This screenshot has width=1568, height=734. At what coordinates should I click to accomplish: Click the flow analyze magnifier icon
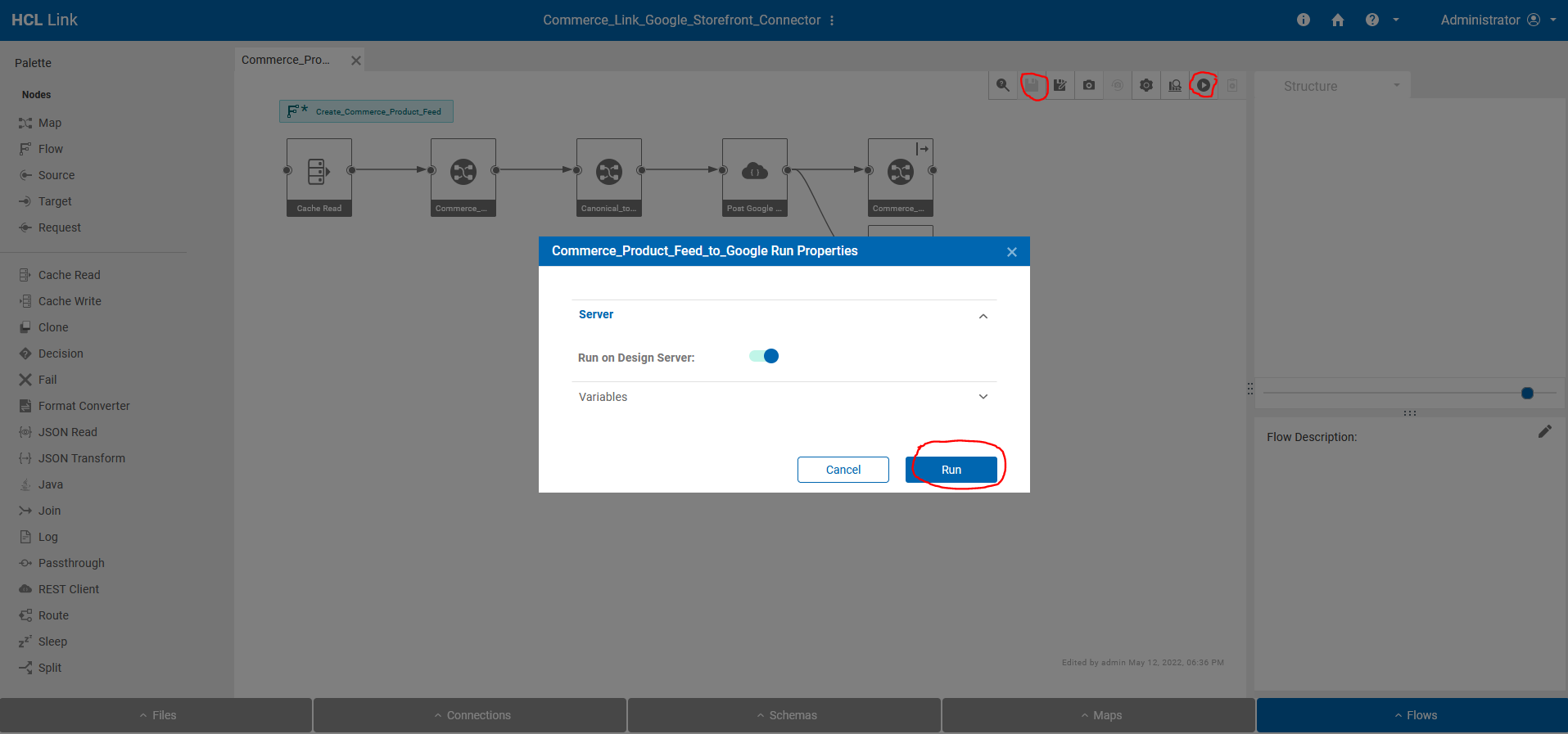1003,85
